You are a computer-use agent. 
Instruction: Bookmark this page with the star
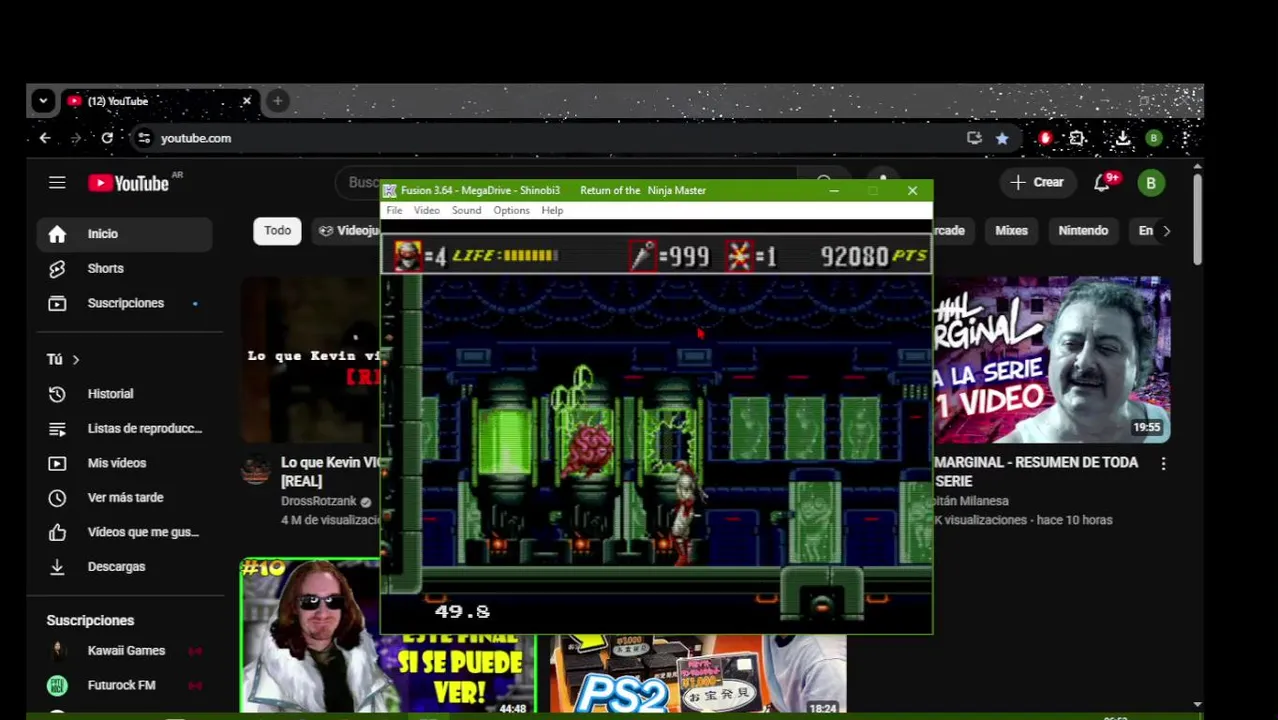click(x=1002, y=138)
